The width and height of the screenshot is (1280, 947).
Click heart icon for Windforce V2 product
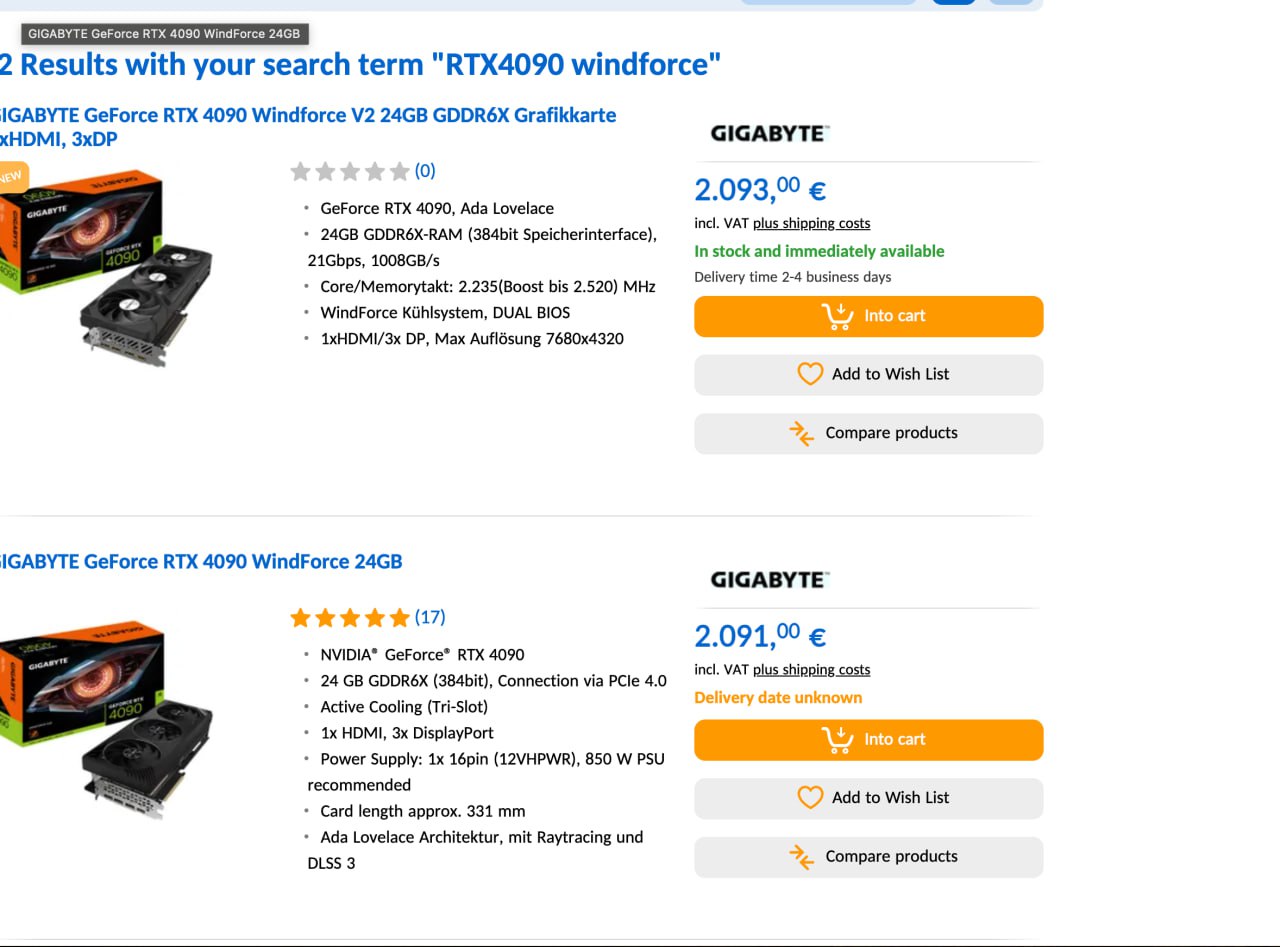[x=810, y=374]
